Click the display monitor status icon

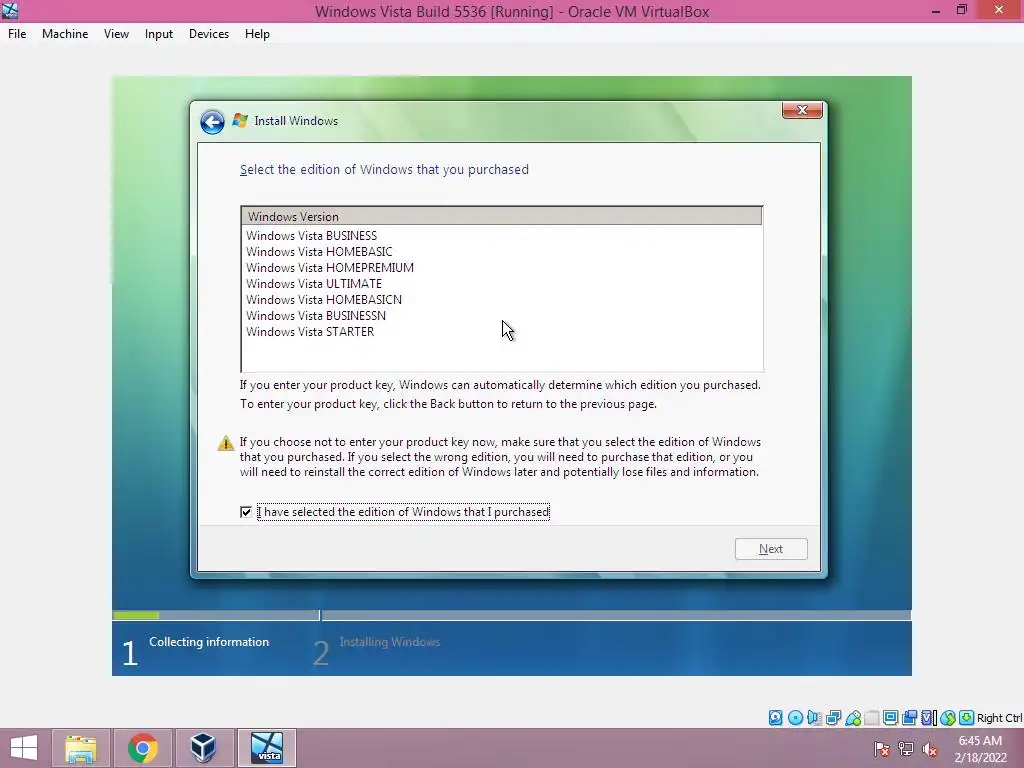(x=890, y=718)
